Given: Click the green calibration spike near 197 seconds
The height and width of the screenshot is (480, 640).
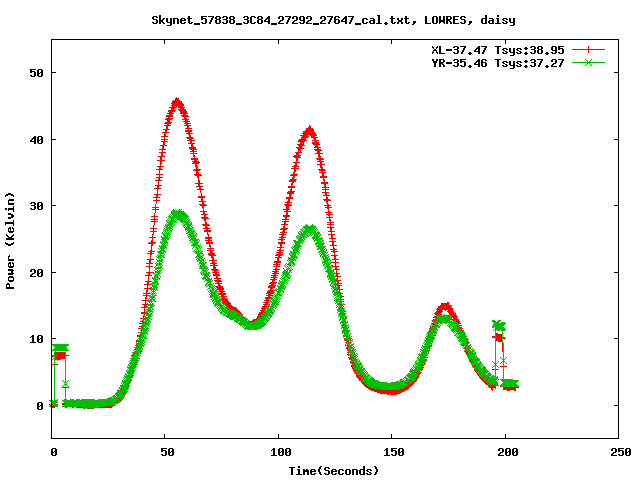Looking at the screenshot, I should pos(499,326).
